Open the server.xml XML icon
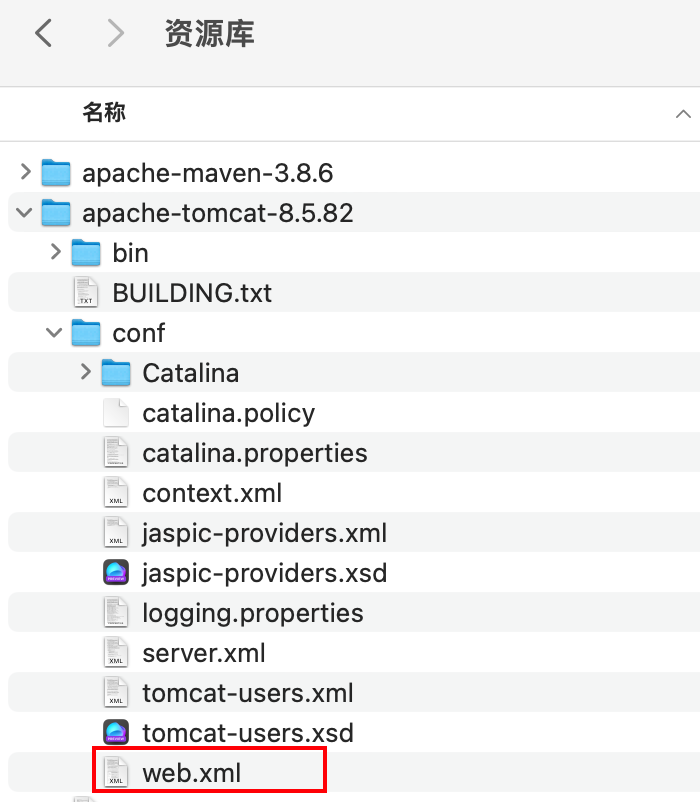This screenshot has width=700, height=802. (116, 652)
